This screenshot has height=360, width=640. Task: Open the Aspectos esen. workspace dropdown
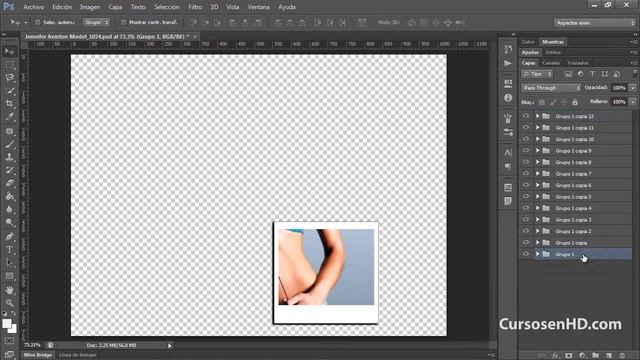[x=595, y=23]
